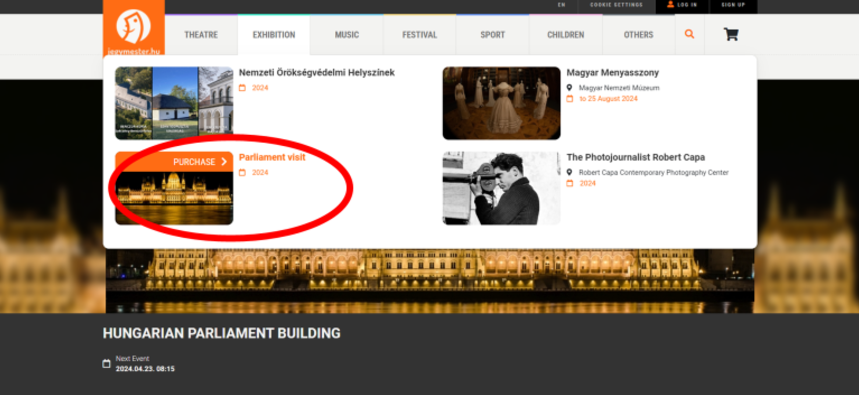Open the Parliament visit title link

[x=272, y=157]
